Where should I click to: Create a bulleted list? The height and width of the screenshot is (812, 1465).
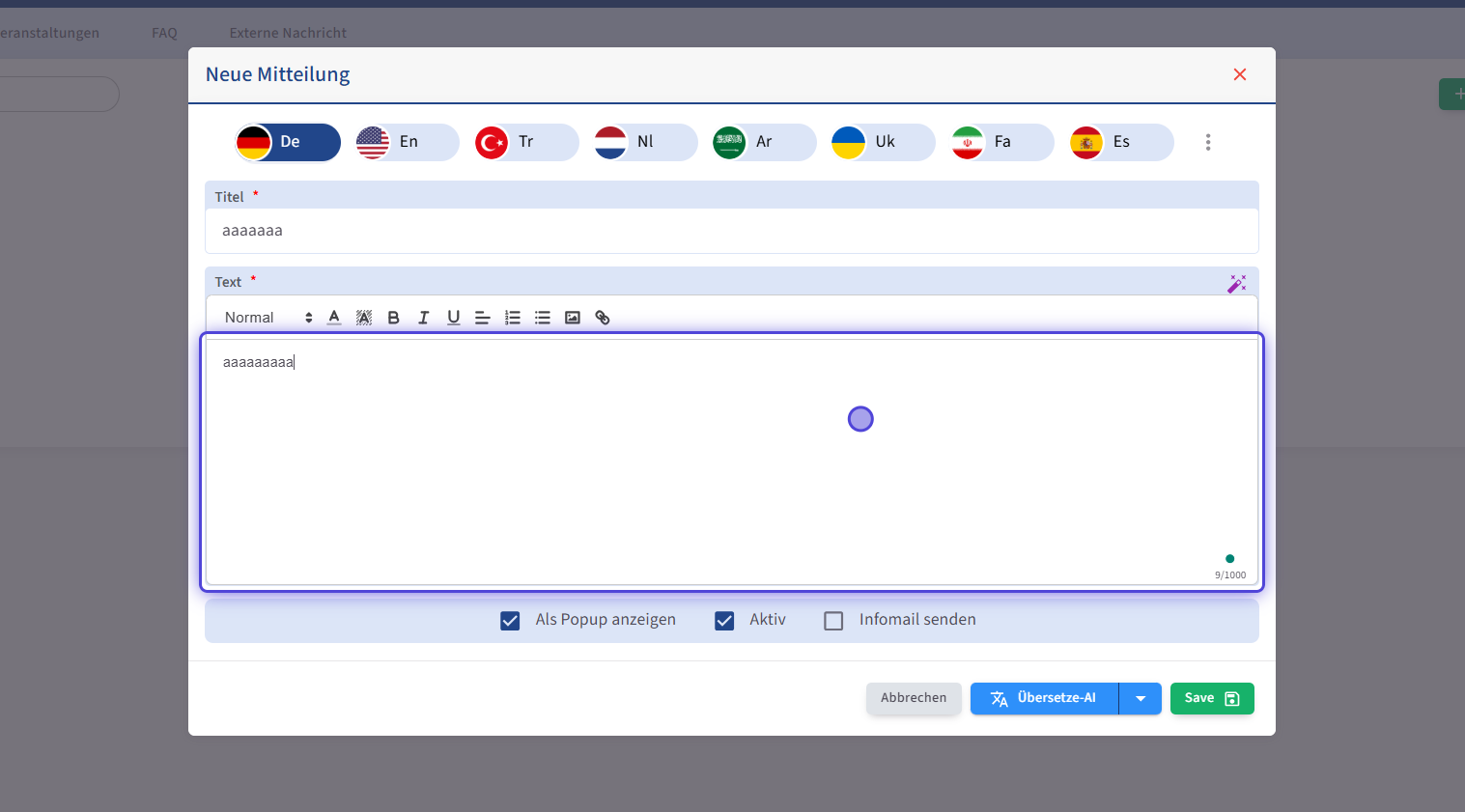pyautogui.click(x=543, y=318)
